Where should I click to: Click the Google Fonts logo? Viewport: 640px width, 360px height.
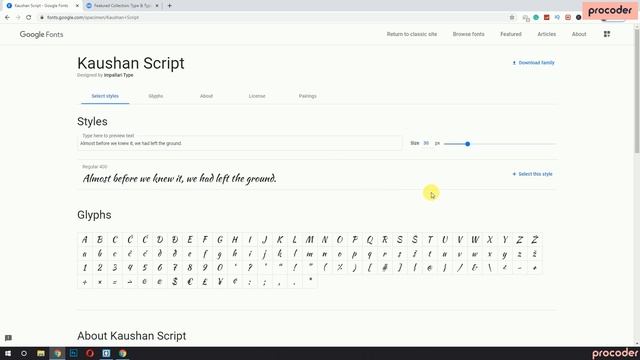click(41, 34)
